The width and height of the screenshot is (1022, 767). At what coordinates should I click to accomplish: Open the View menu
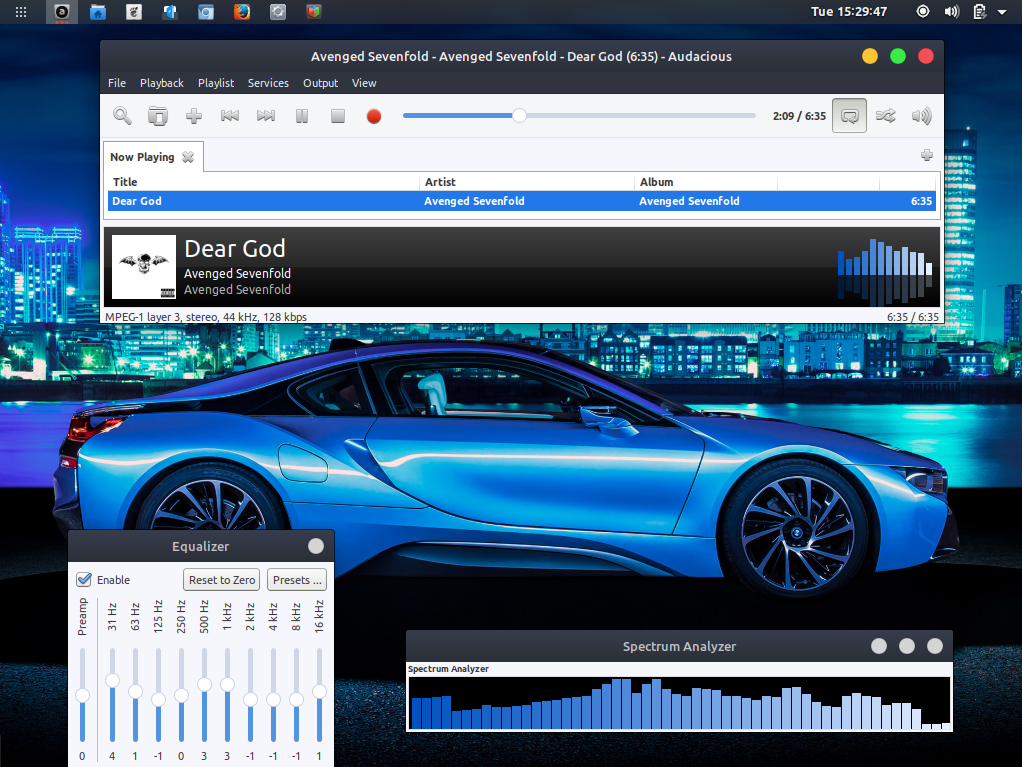coord(364,83)
